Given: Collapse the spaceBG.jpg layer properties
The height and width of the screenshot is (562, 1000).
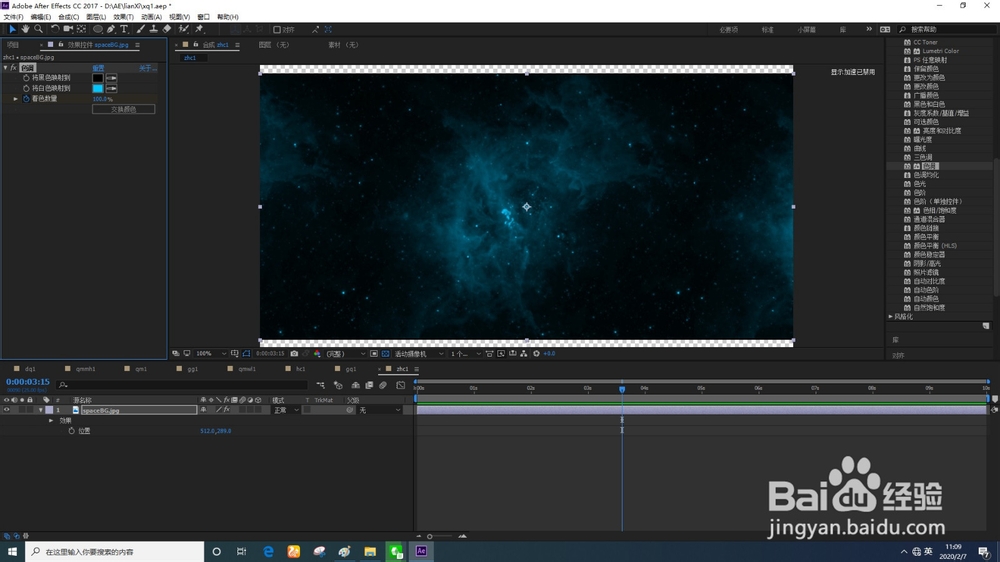Looking at the screenshot, I should tap(41, 410).
